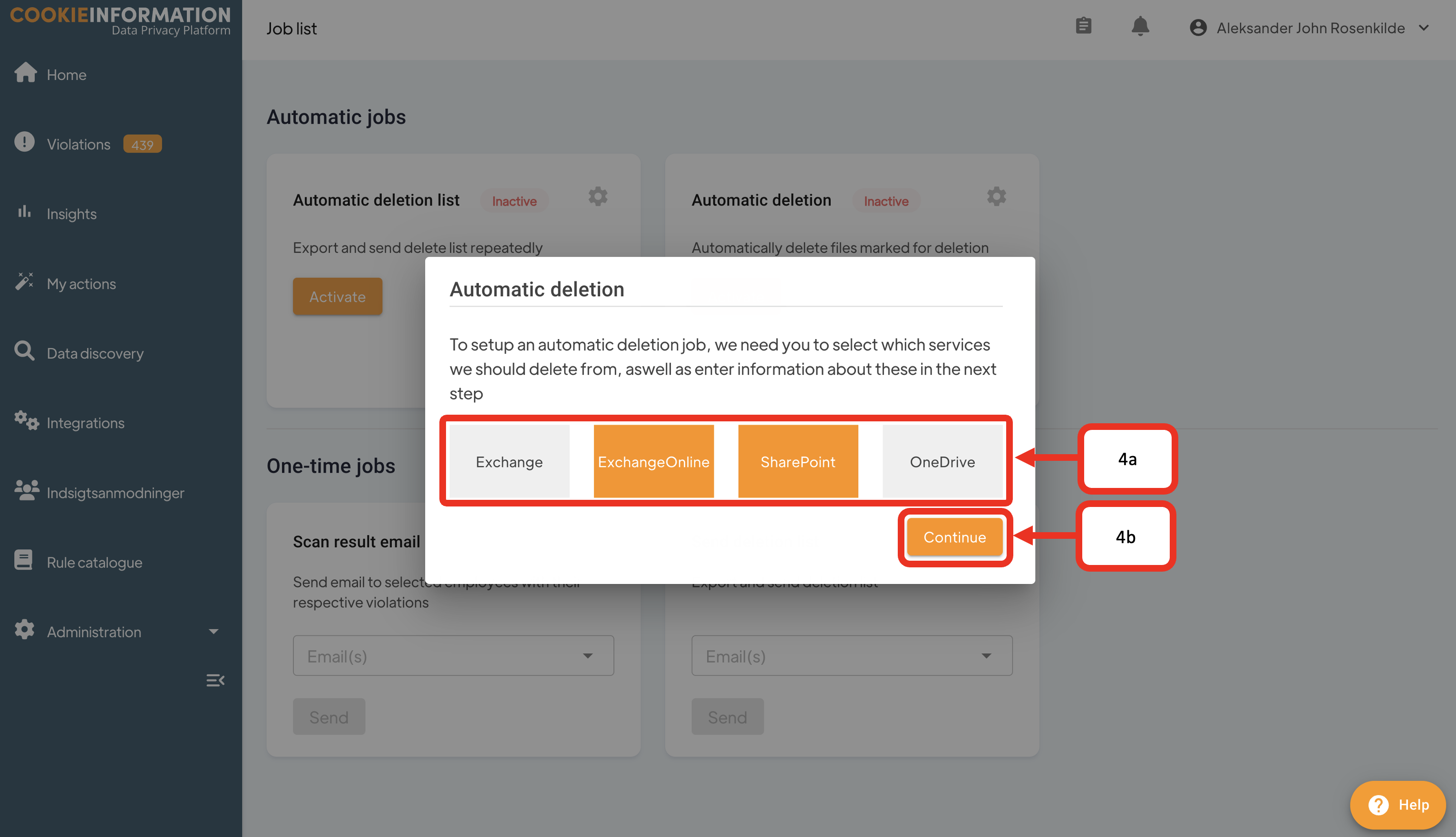
Task: Click the user account avatar icon
Action: pyautogui.click(x=1198, y=28)
